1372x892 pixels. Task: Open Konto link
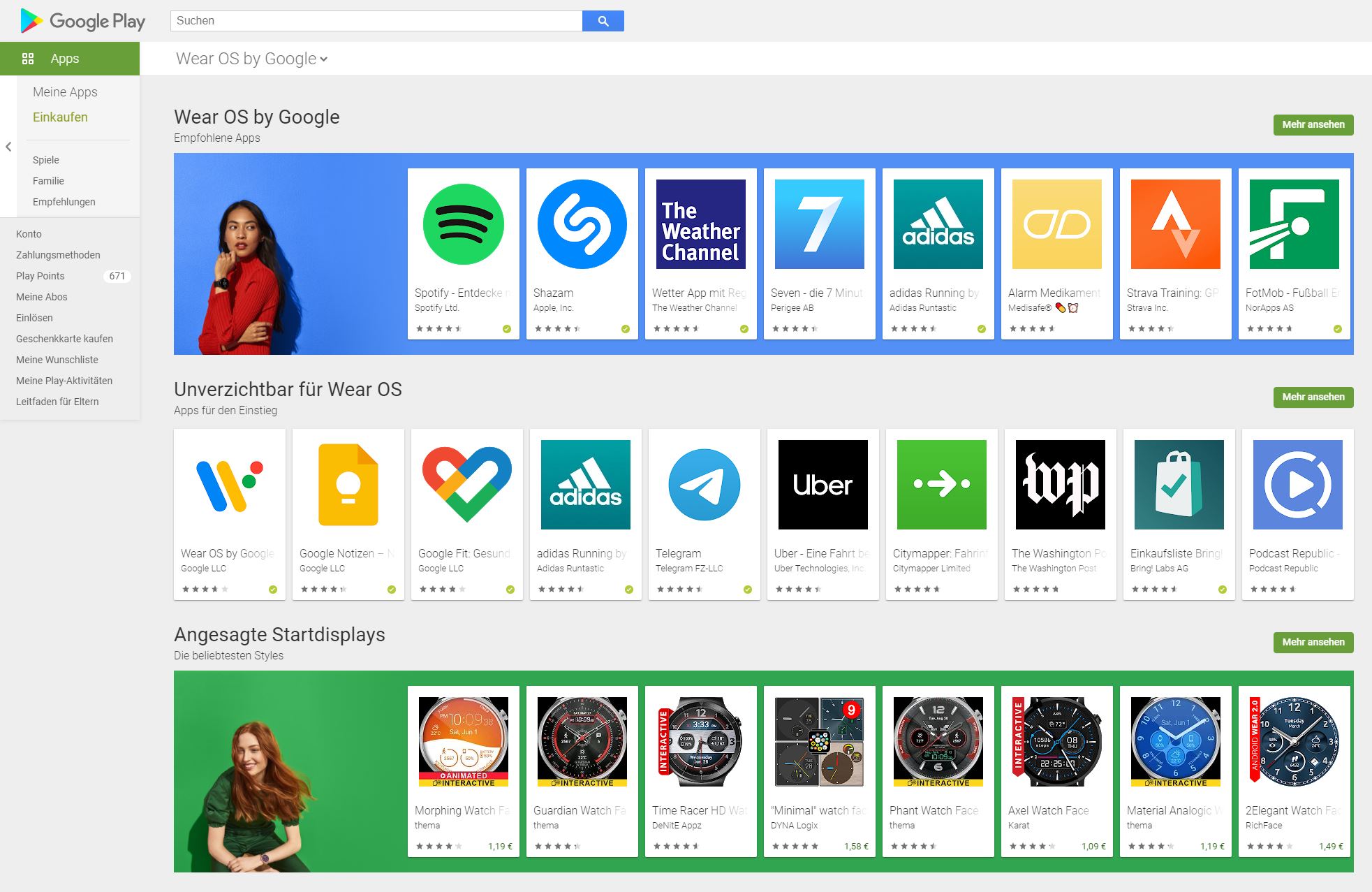coord(29,234)
